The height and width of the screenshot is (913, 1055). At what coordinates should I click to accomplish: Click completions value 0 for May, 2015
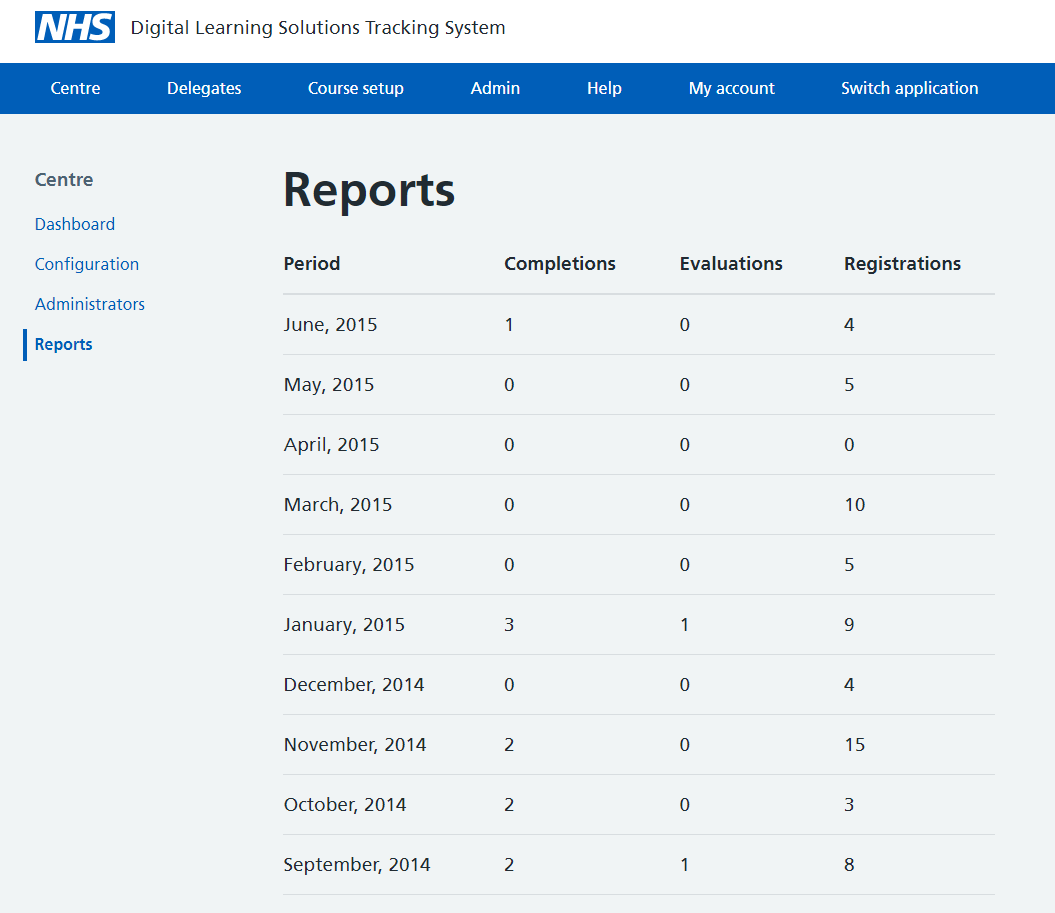tap(509, 385)
